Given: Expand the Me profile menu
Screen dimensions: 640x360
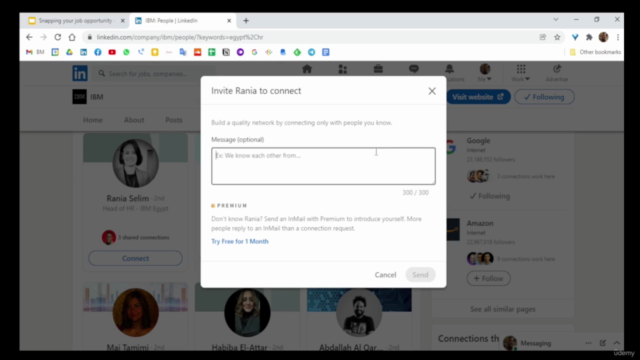Looking at the screenshot, I should [484, 73].
